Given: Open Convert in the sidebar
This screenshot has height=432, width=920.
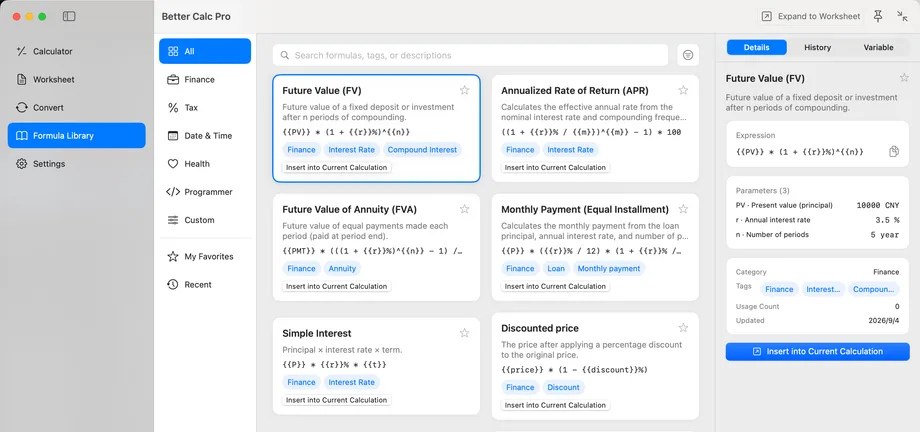Looking at the screenshot, I should pos(76,107).
